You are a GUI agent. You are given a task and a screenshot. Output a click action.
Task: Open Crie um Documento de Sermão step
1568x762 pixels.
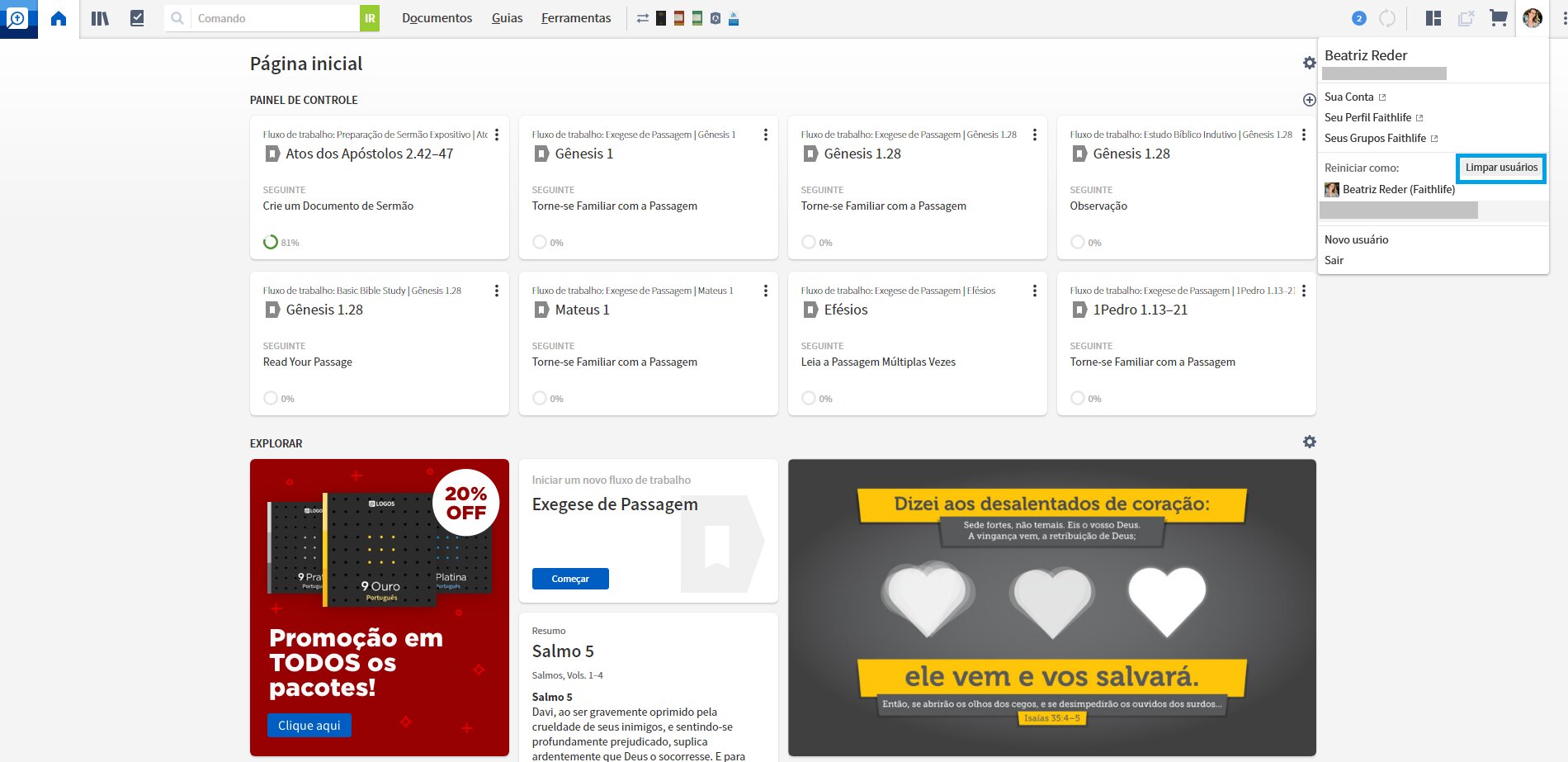(338, 206)
